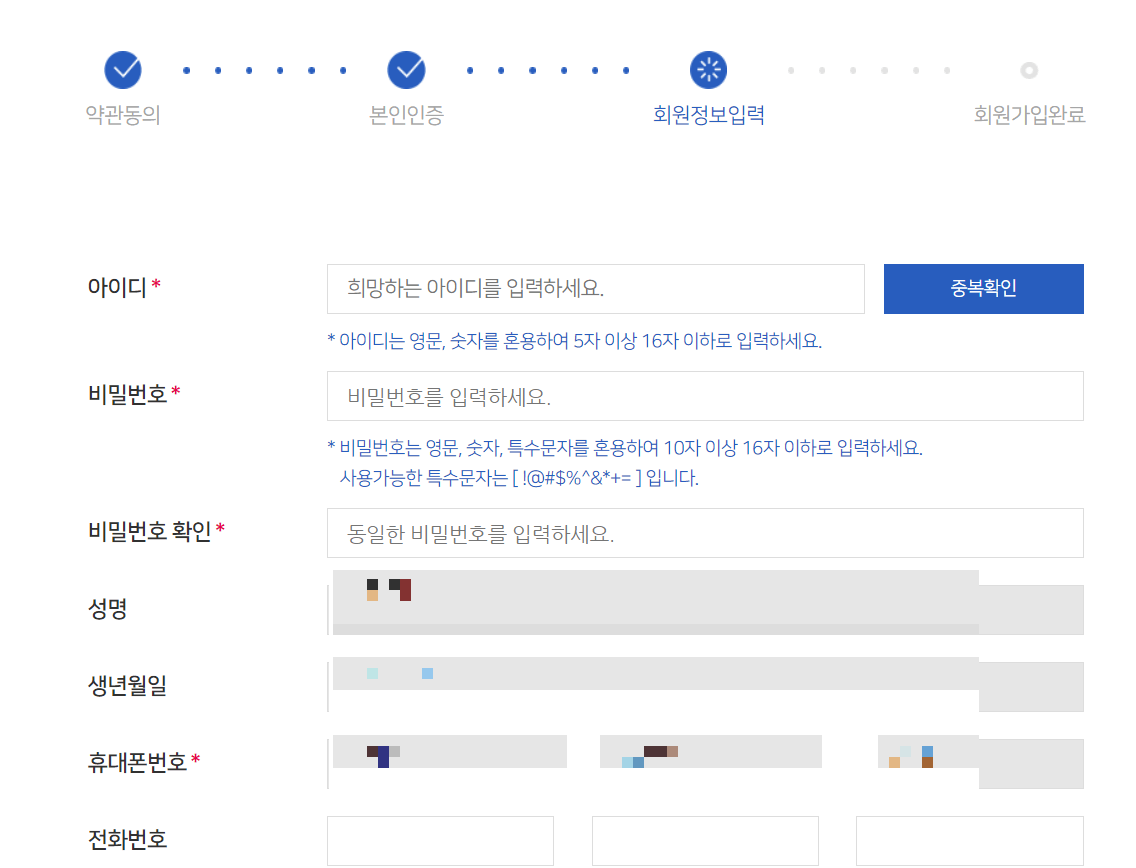Click the first 전화번호 input box
Image resolution: width=1136 pixels, height=868 pixels.
tap(440, 840)
